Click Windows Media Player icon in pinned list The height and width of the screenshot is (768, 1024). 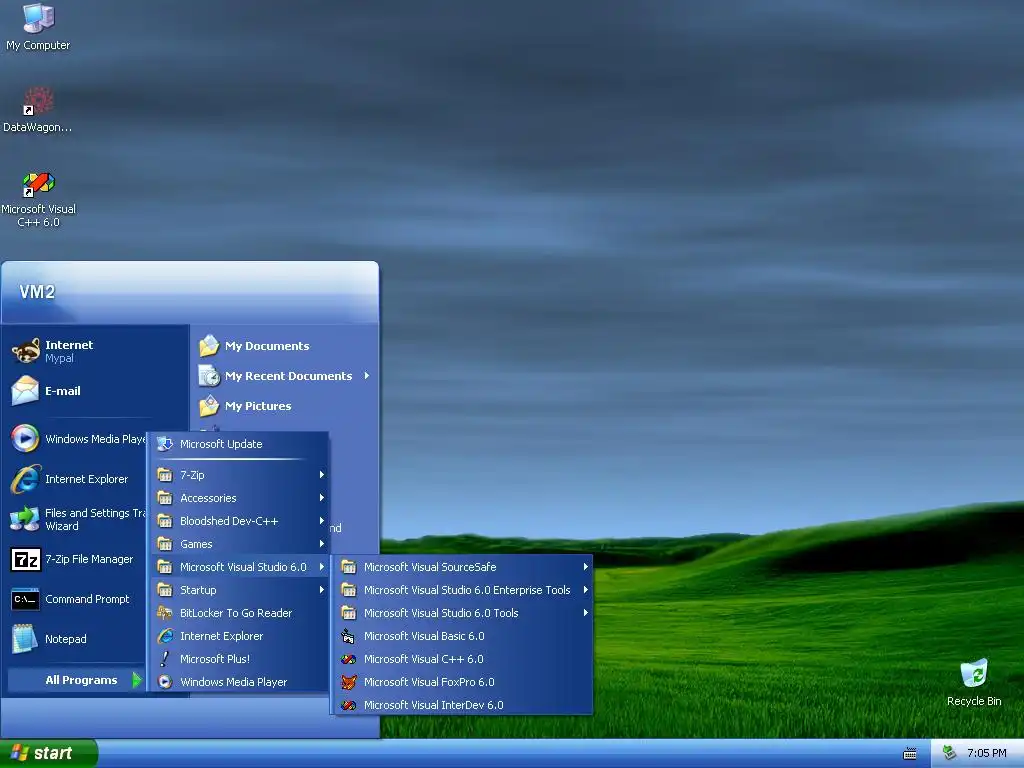click(25, 438)
